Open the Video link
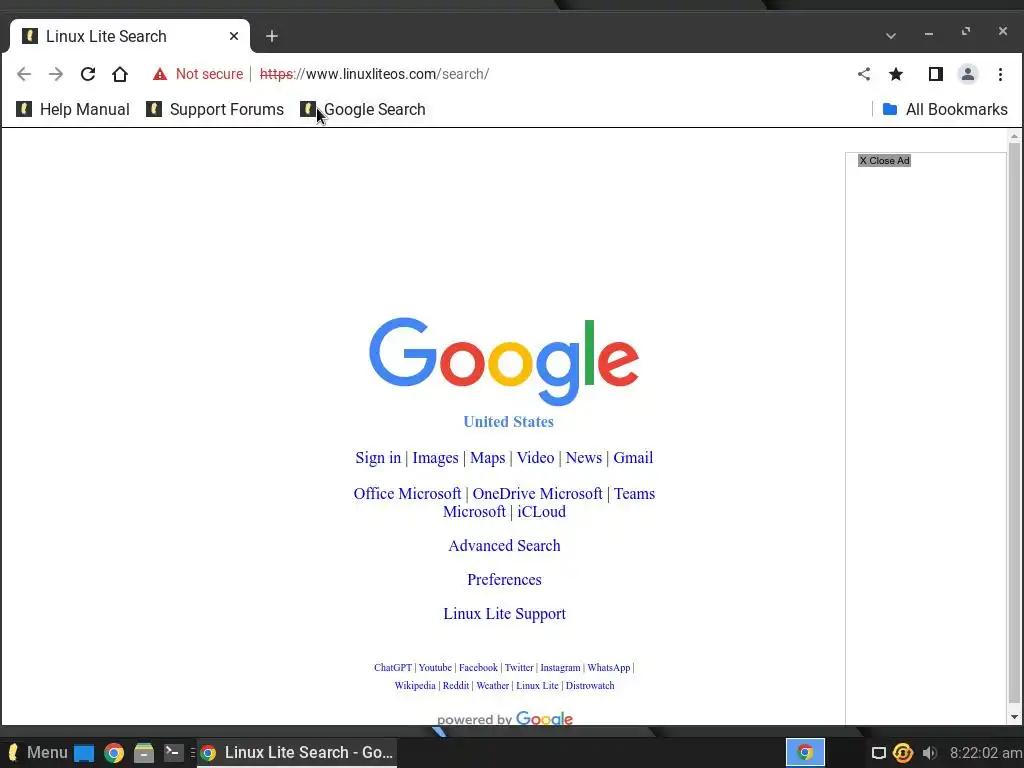The height and width of the screenshot is (768, 1024). 536,458
